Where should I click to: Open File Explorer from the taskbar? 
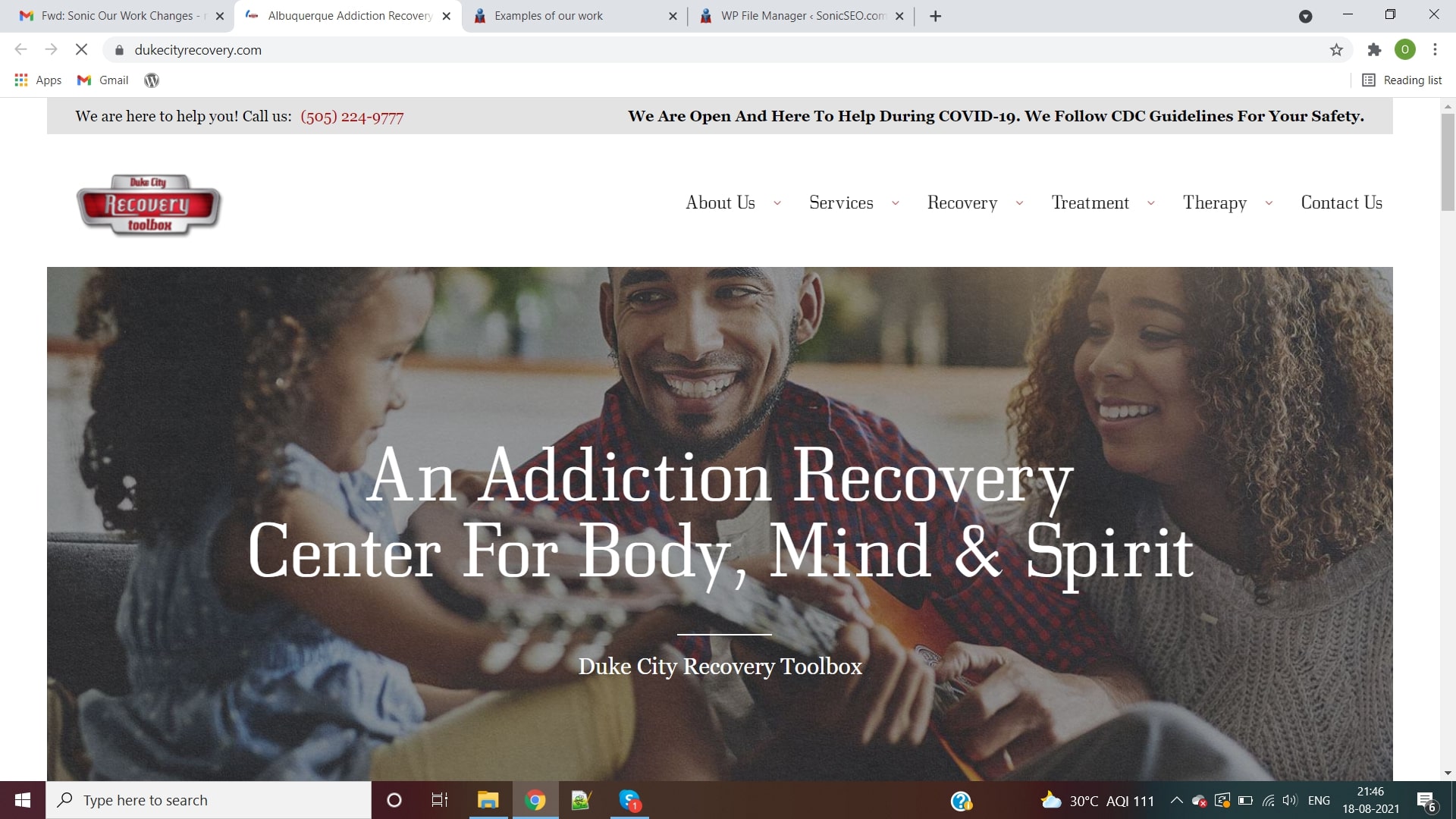pyautogui.click(x=488, y=800)
